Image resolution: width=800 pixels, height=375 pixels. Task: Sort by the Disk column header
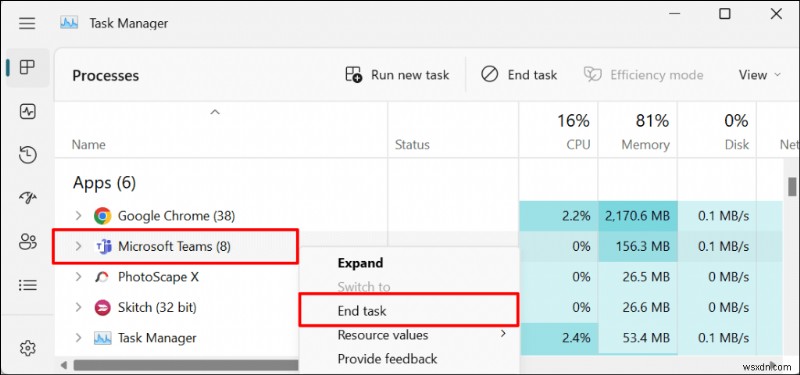737,145
